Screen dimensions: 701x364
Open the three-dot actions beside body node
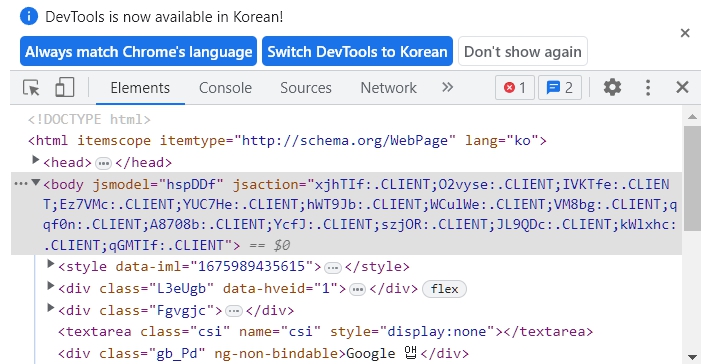[21, 184]
